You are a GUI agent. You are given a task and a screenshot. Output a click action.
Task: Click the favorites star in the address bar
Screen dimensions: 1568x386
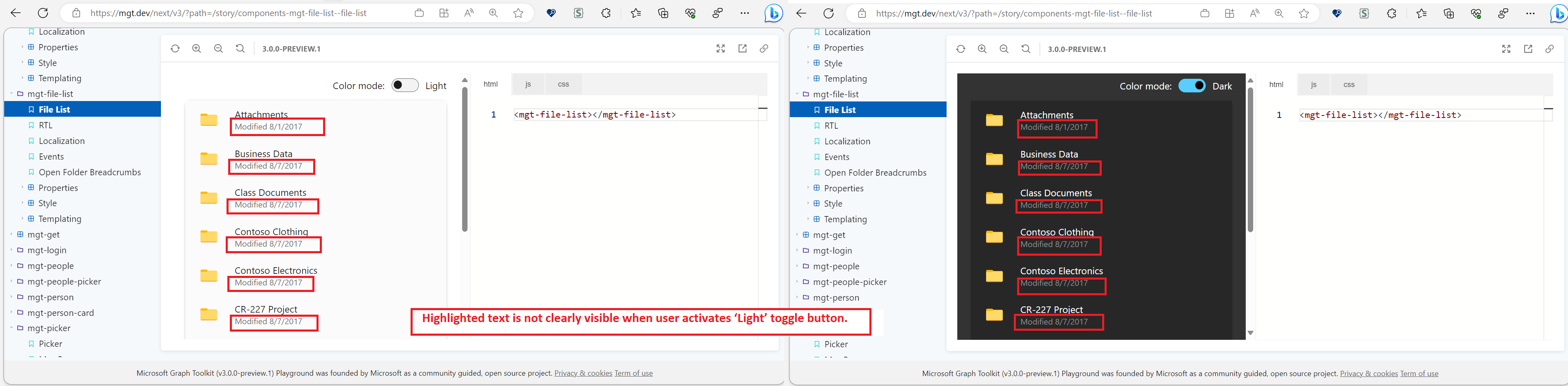pyautogui.click(x=519, y=13)
